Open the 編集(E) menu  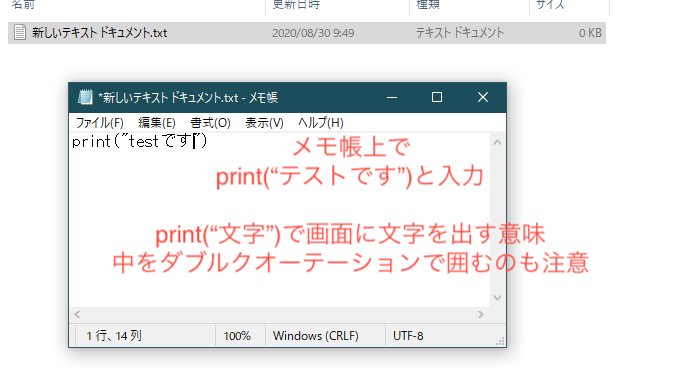click(x=157, y=123)
